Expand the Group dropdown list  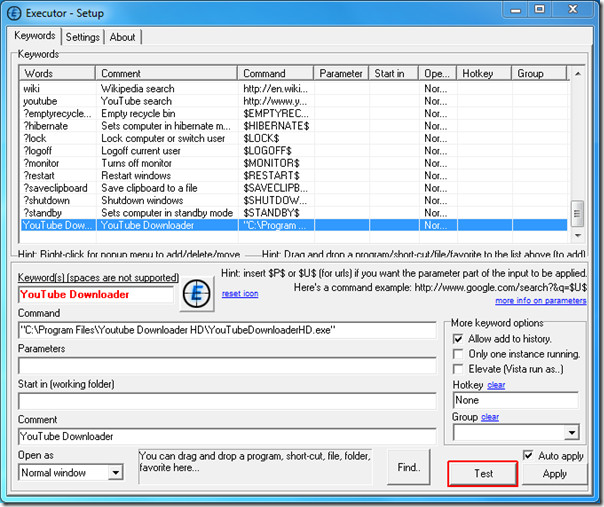[x=571, y=432]
